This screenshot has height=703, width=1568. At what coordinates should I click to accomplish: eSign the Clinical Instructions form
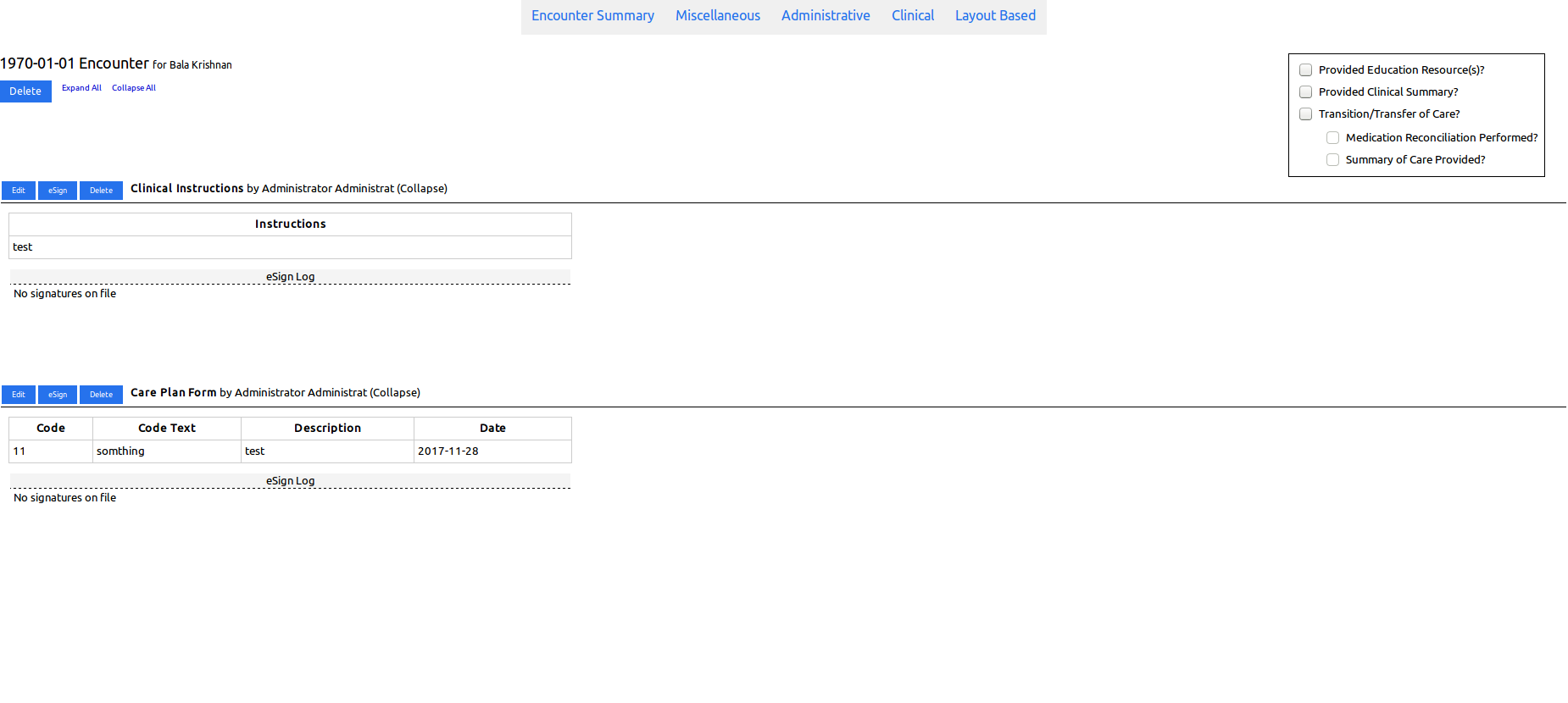58,191
